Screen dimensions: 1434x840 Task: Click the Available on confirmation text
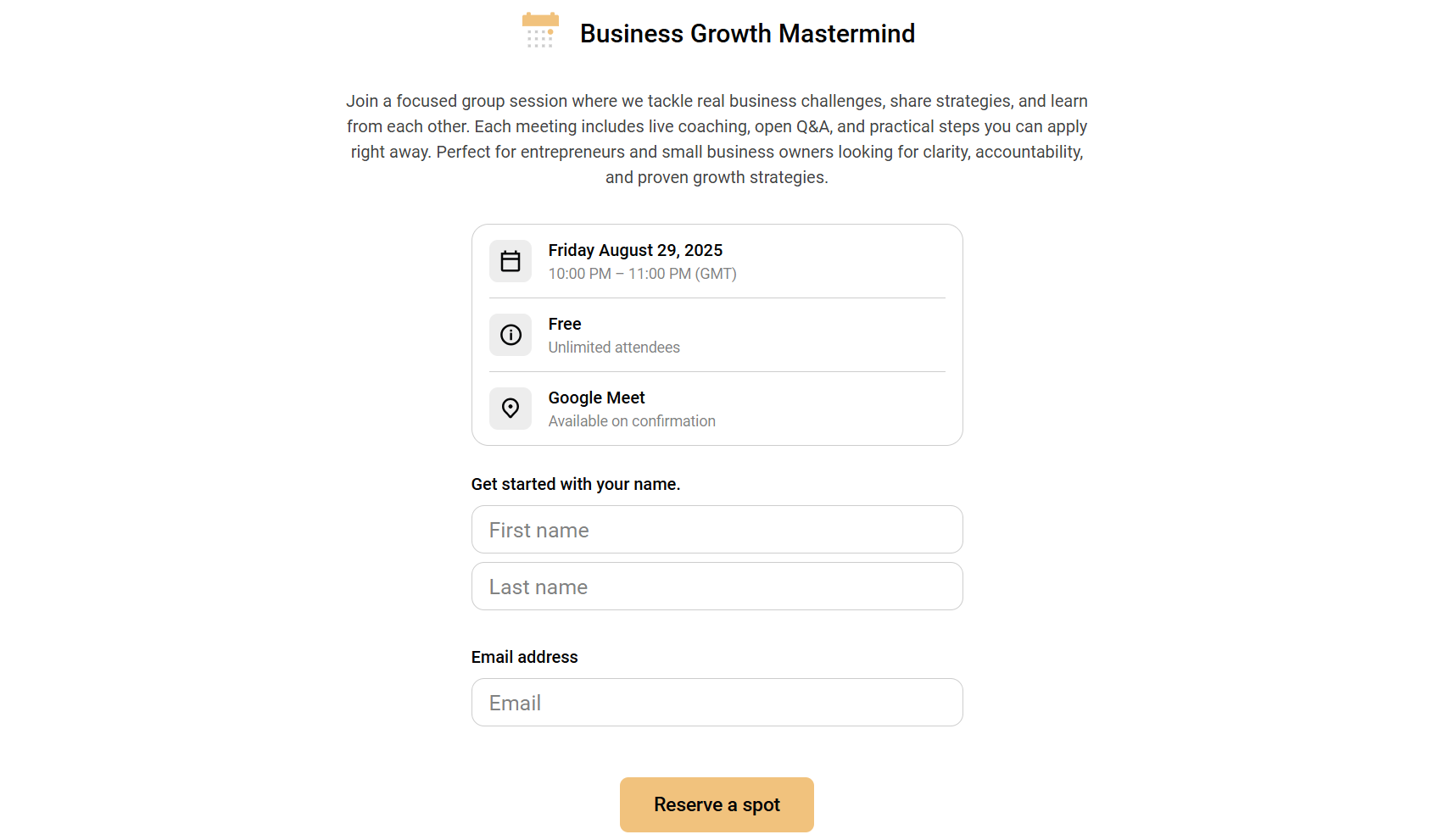tap(631, 421)
